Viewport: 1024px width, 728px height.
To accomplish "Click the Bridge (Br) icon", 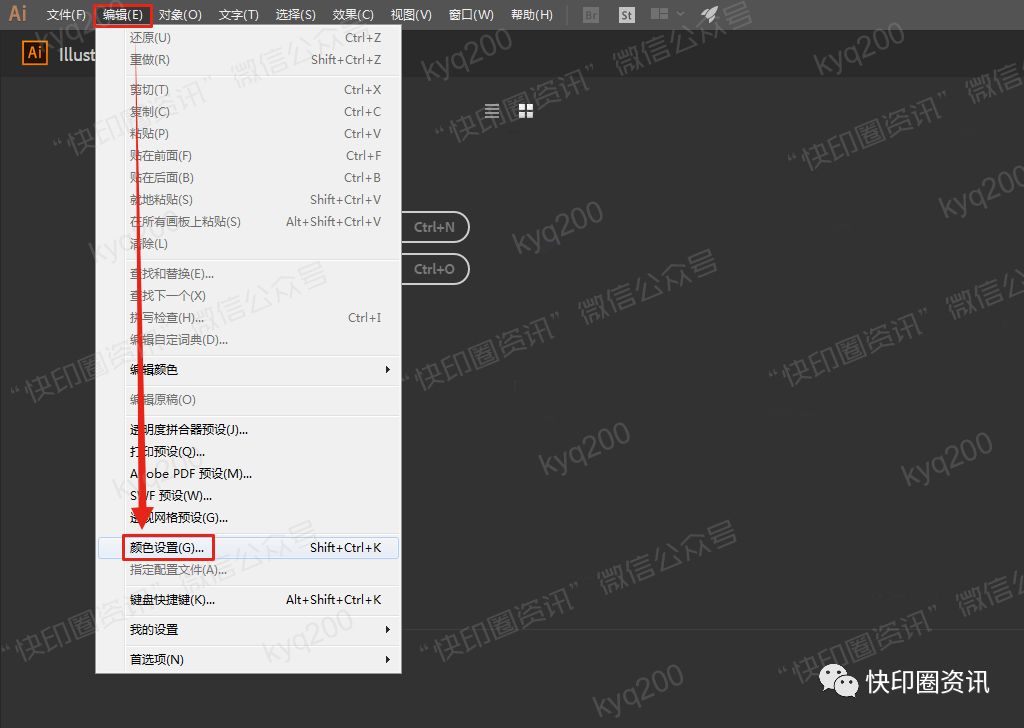I will pyautogui.click(x=590, y=14).
